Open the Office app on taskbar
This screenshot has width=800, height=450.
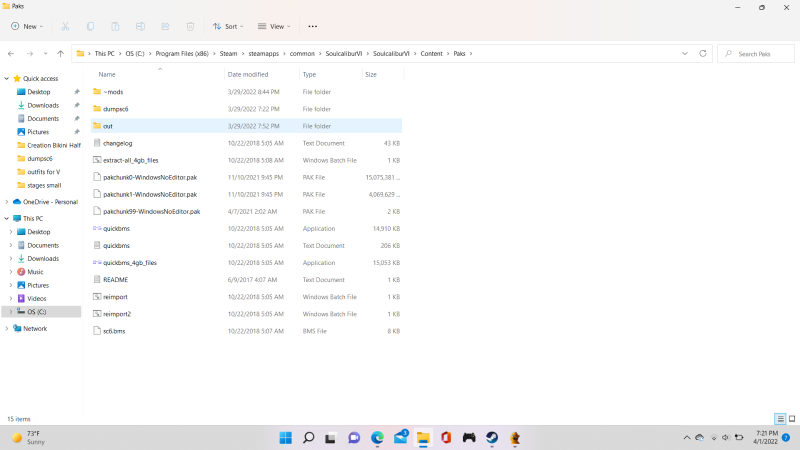pyautogui.click(x=446, y=438)
